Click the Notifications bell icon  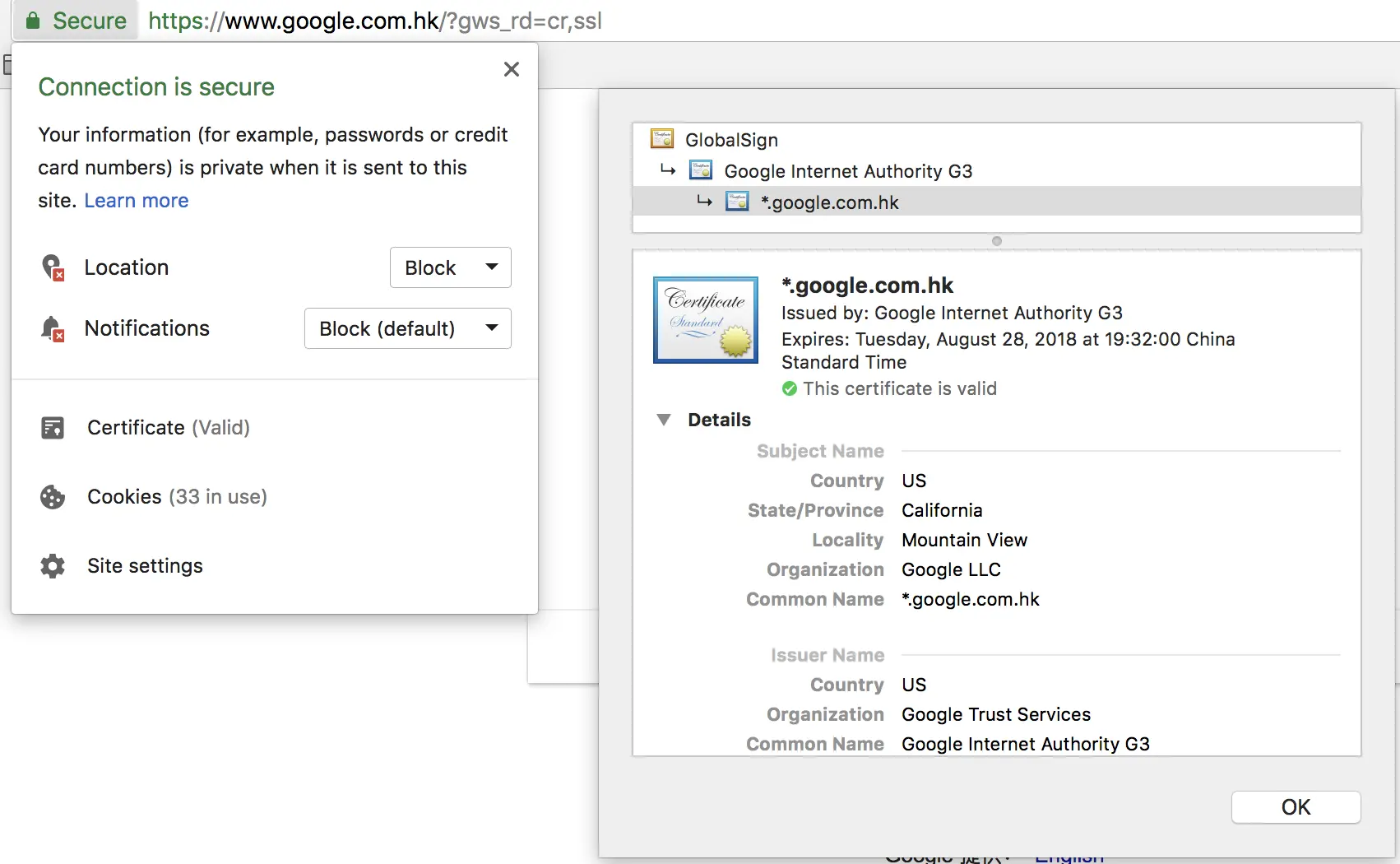coord(53,328)
